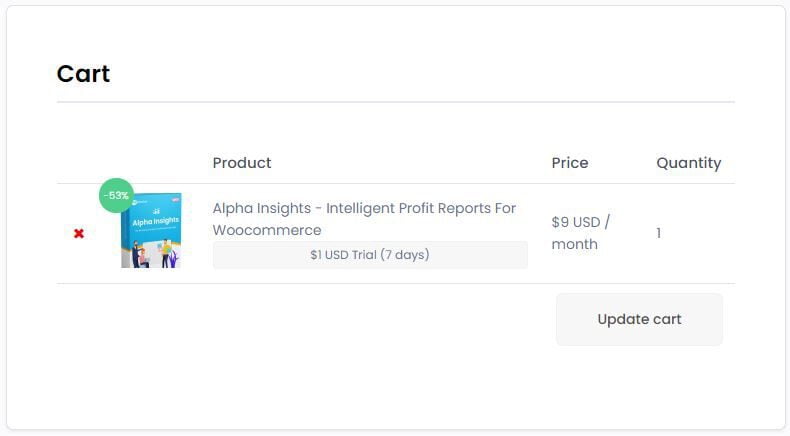Click Alpha Insights title on box image
This screenshot has height=436, width=790.
[x=156, y=221]
